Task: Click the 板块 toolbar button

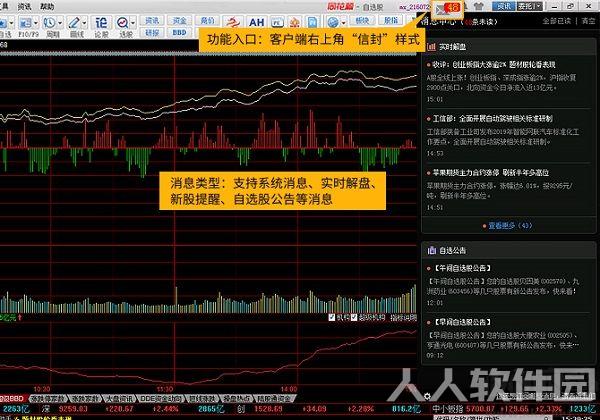Action: [362, 20]
